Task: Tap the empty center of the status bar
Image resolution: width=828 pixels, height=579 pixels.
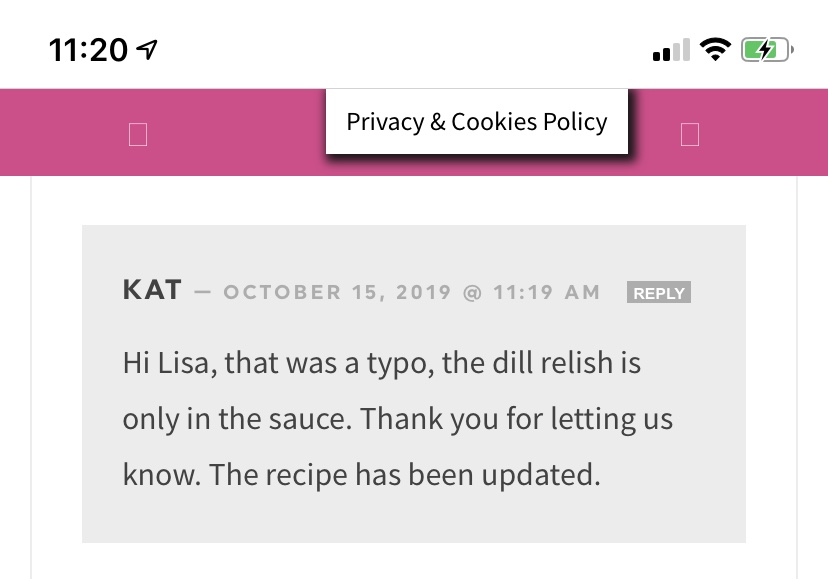Action: point(401,48)
